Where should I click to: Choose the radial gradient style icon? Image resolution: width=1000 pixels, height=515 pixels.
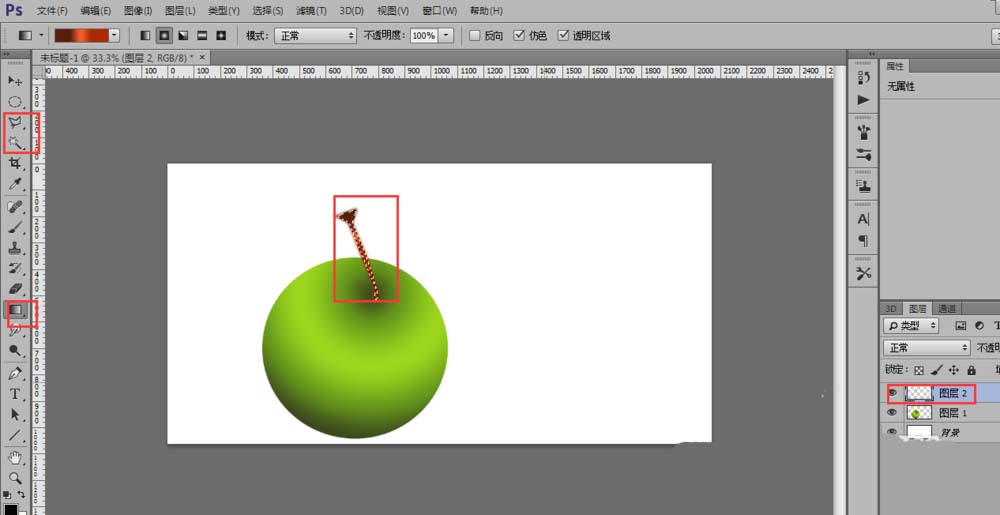point(163,35)
